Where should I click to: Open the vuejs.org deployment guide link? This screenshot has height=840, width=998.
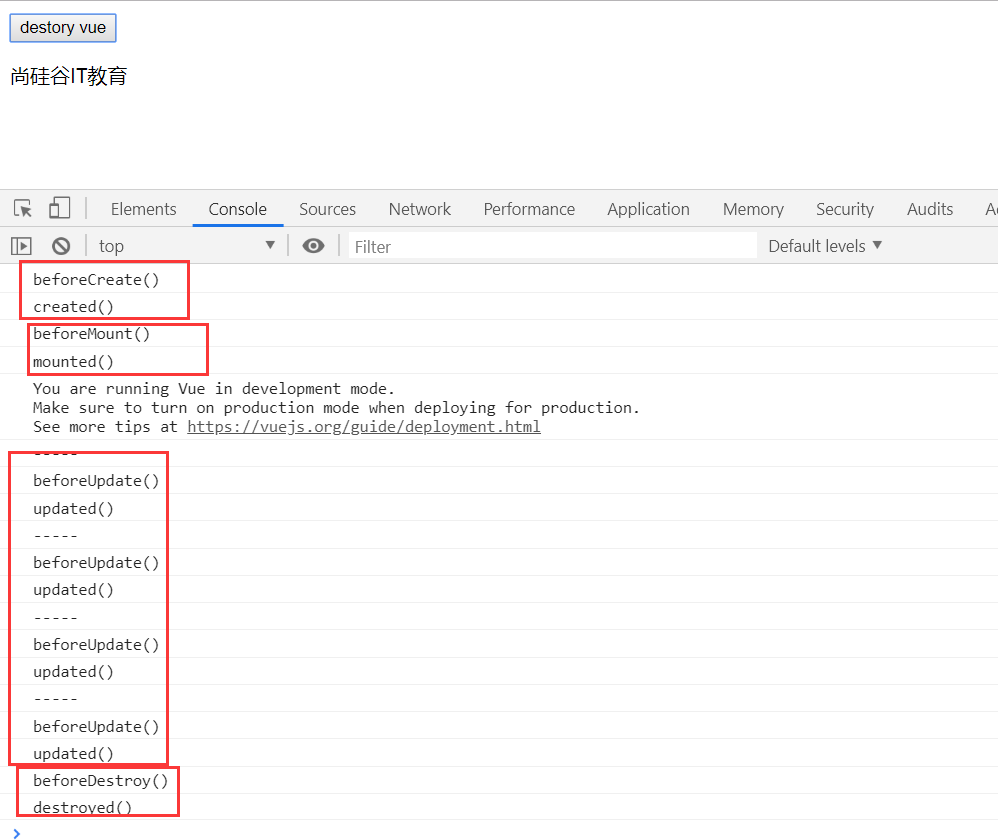[363, 427]
